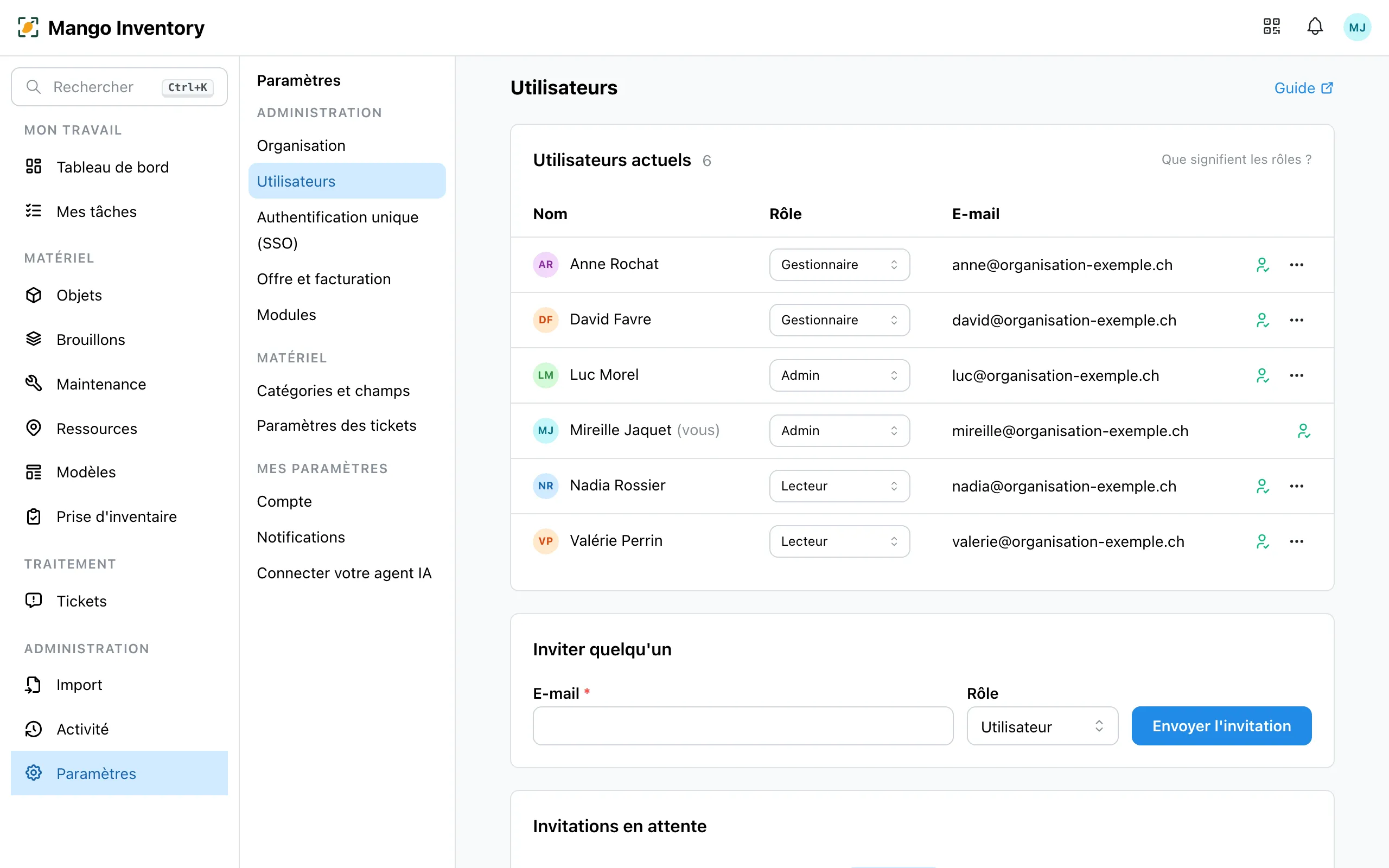Open Nadia Rossier's Lecteur role dropdown

point(839,486)
